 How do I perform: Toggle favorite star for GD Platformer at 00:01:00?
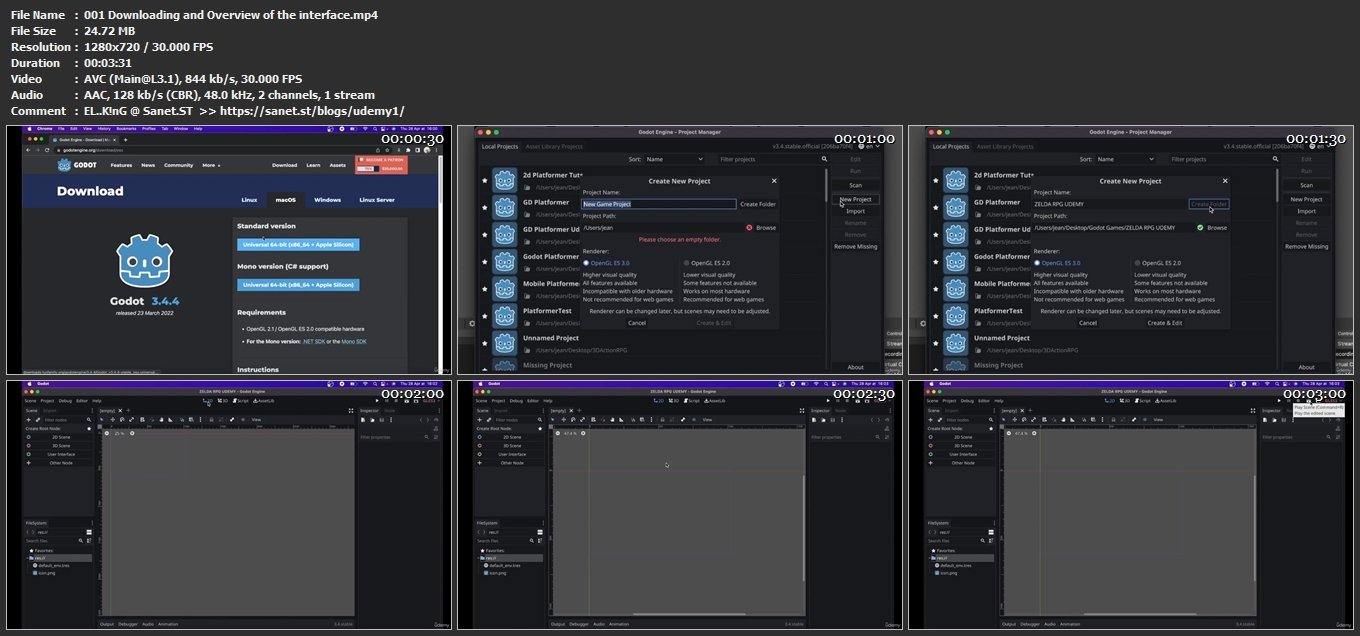[485, 208]
